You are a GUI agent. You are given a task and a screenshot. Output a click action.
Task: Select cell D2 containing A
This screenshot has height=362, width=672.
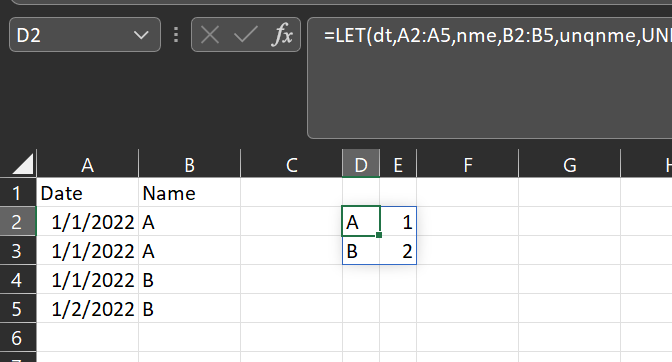coord(361,221)
